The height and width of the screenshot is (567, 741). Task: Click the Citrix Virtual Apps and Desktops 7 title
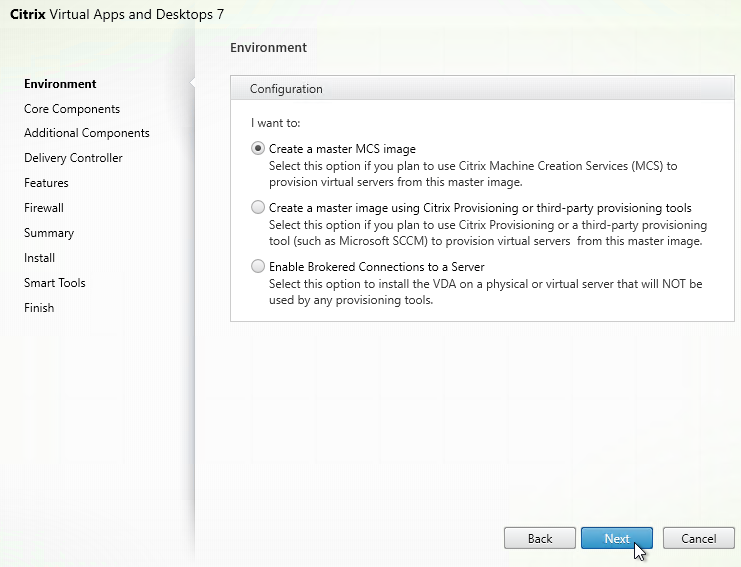[x=117, y=14]
